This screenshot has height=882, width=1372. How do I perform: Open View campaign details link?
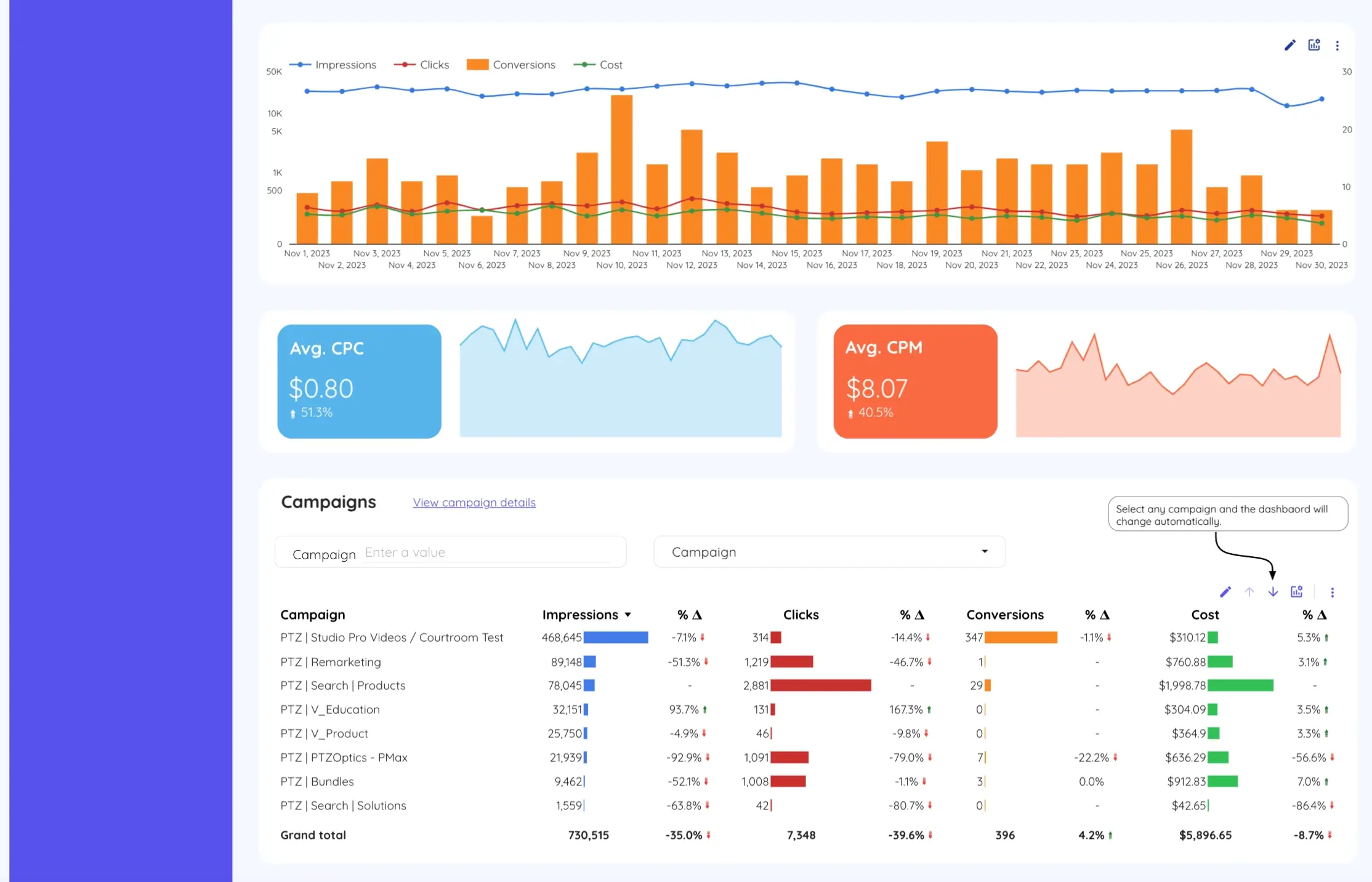(x=474, y=503)
